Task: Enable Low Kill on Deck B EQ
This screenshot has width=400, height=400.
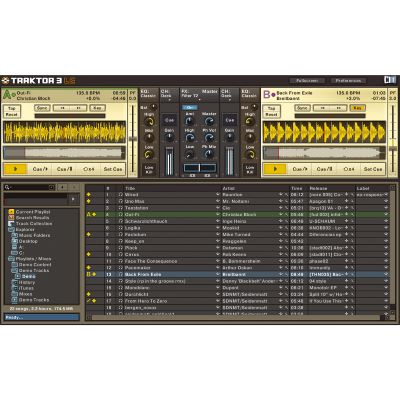Action: pyautogui.click(x=250, y=170)
